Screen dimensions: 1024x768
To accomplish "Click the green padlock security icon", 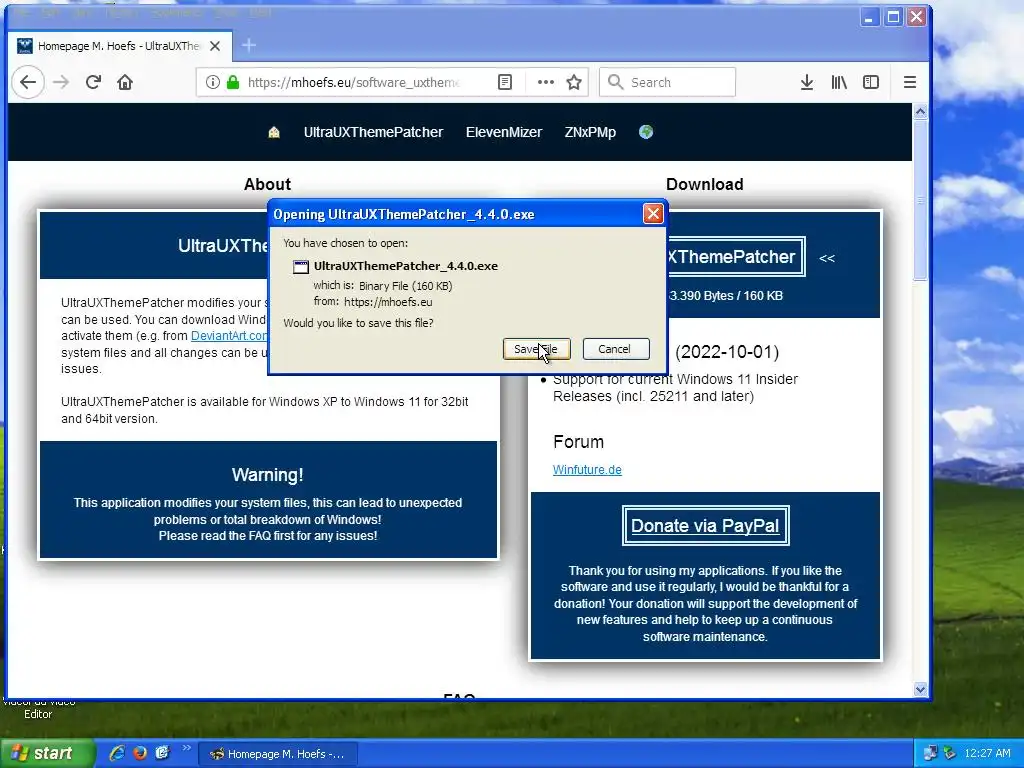I will pyautogui.click(x=232, y=82).
